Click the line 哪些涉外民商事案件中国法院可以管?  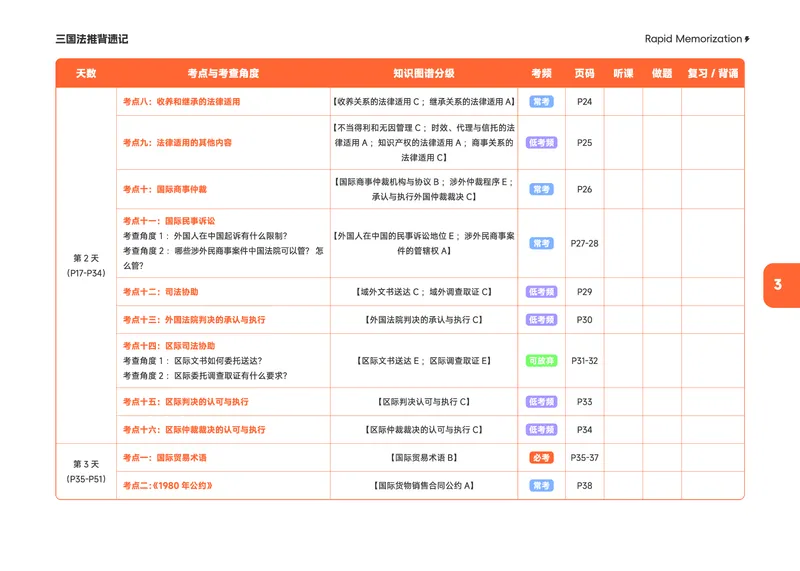(x=243, y=251)
